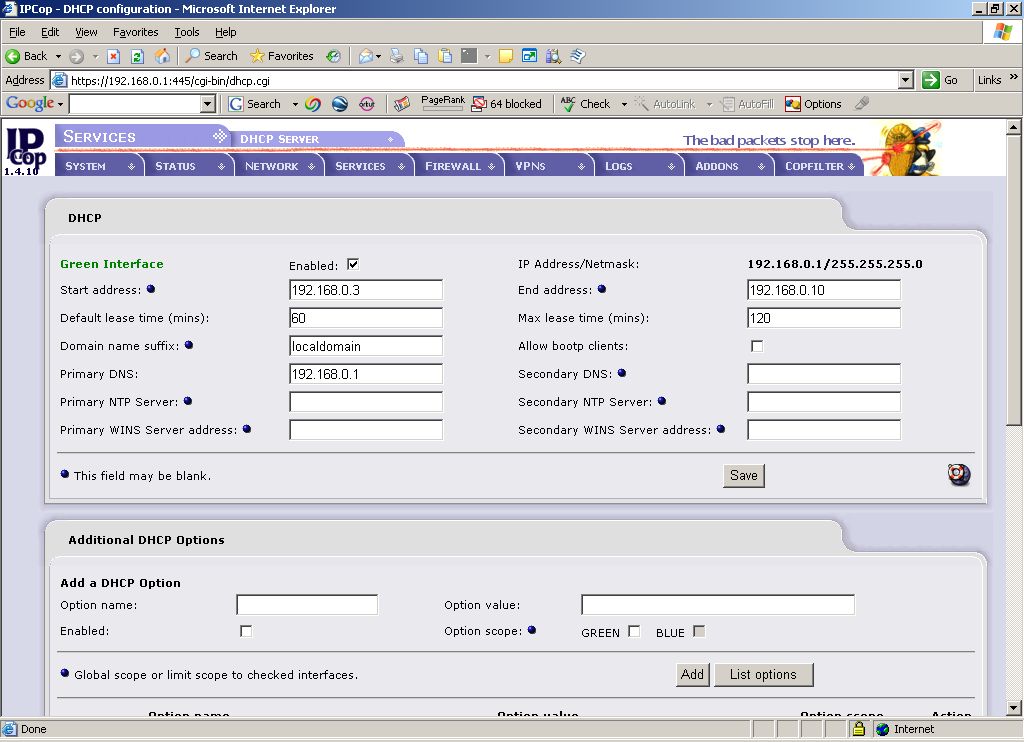The width and height of the screenshot is (1024, 742).
Task: Check the BLUE option scope box
Action: [699, 632]
